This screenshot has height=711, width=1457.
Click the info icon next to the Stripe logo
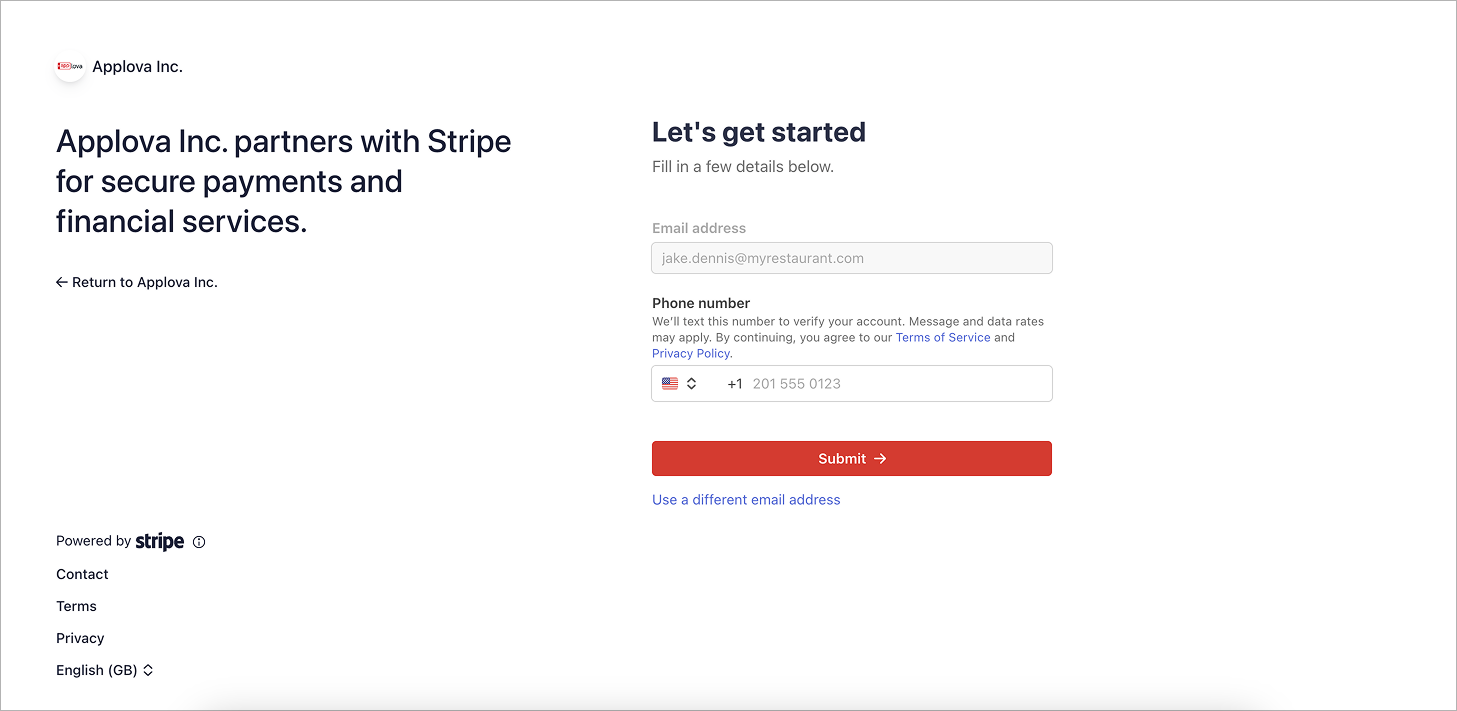[199, 542]
